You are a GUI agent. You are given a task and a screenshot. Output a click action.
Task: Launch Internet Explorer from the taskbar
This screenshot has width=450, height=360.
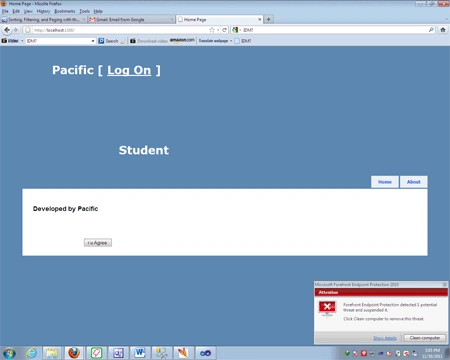pos(32,353)
